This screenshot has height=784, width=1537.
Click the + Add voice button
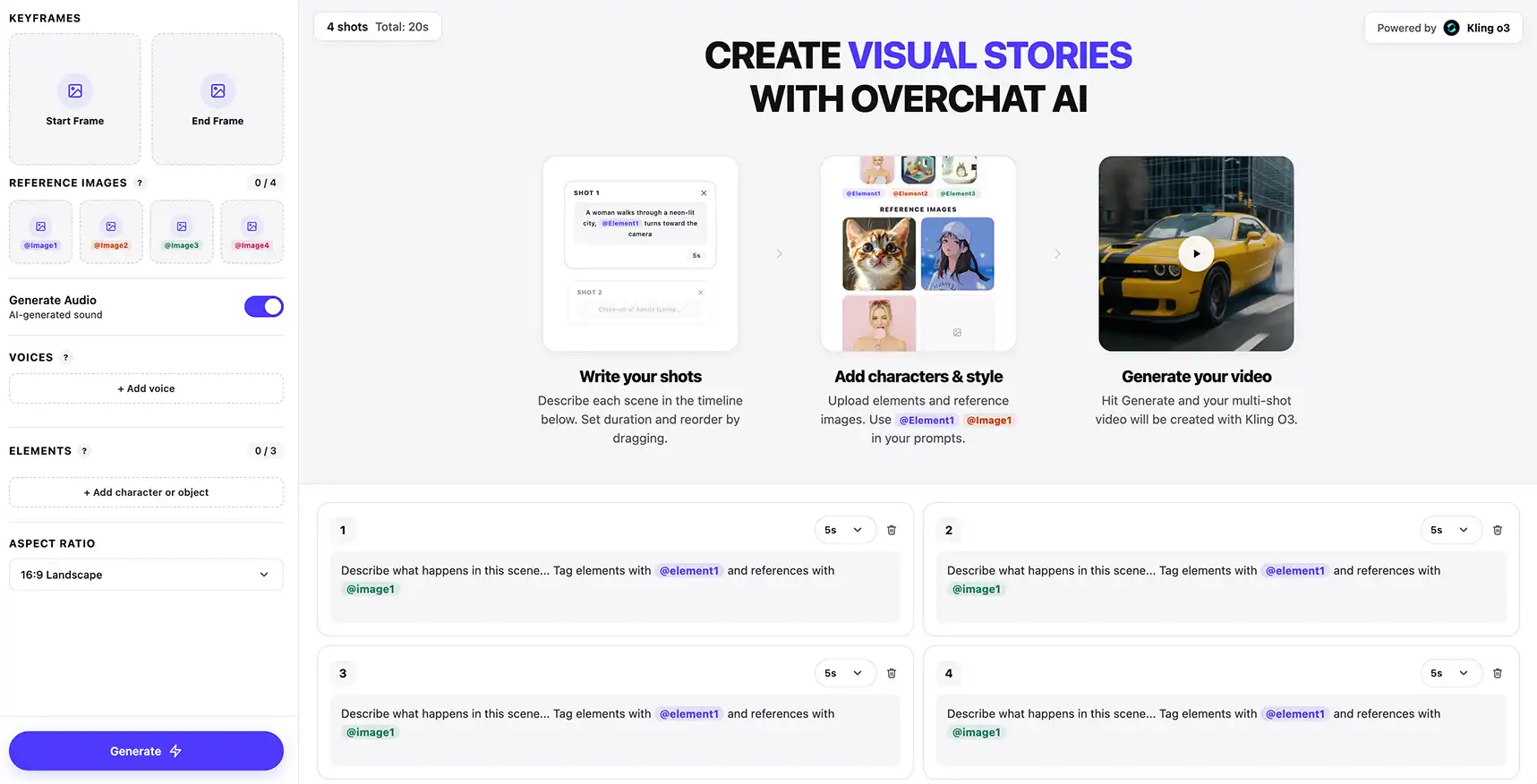146,388
